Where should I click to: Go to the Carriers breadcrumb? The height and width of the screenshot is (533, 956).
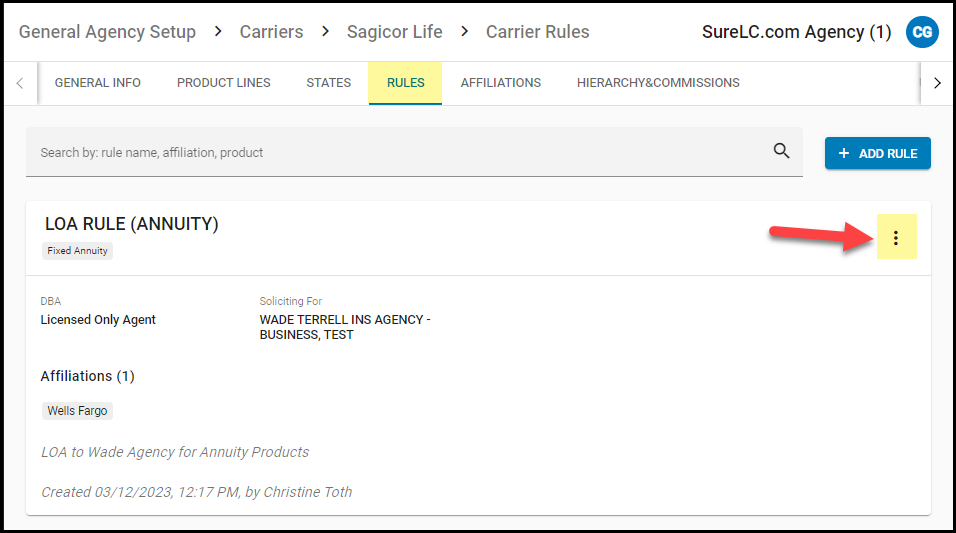pos(271,32)
